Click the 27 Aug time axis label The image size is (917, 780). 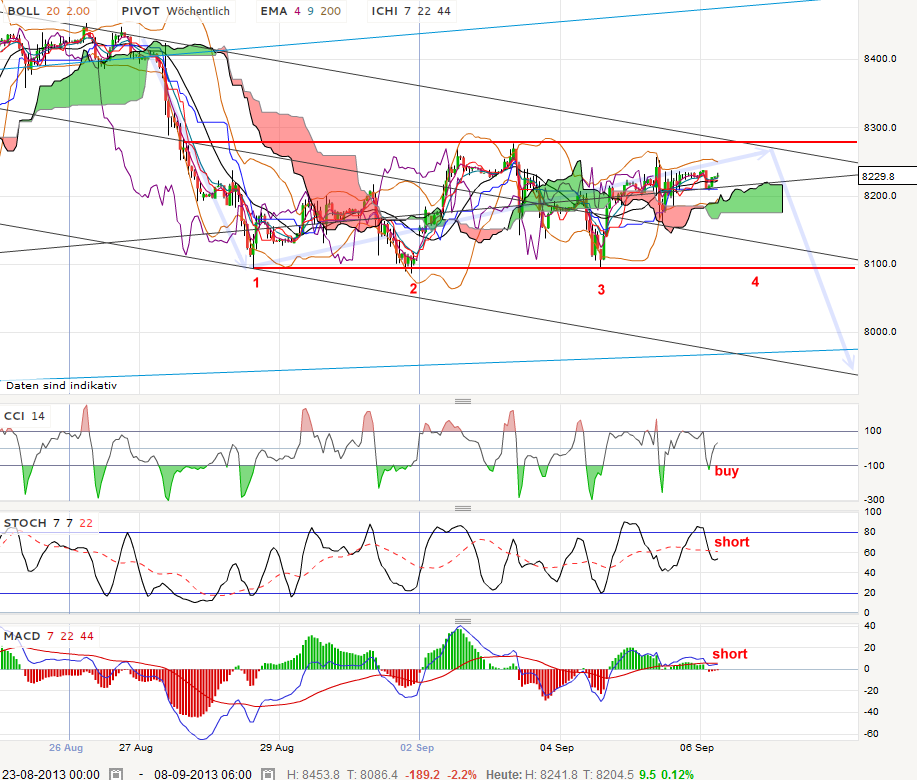136,748
